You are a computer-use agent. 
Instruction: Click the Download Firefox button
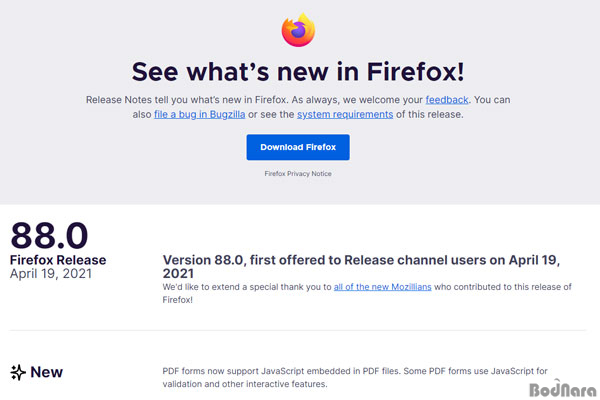pos(298,147)
